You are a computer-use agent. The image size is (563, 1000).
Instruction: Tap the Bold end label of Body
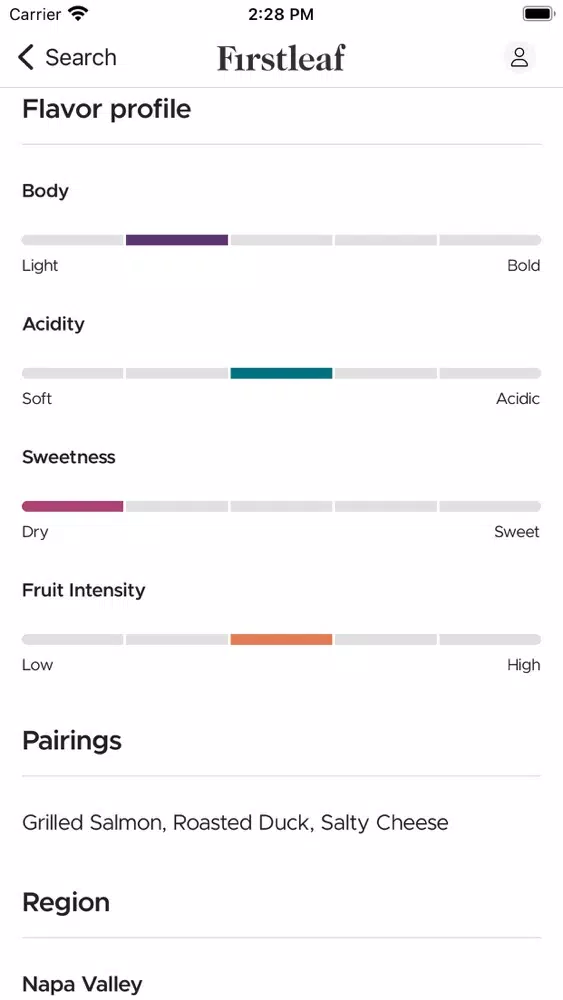click(523, 266)
